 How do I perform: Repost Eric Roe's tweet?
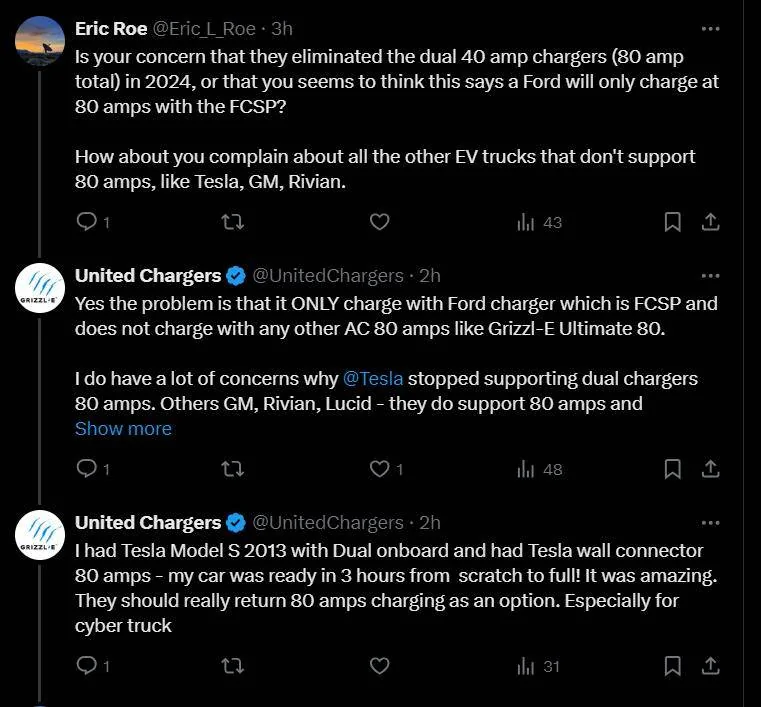(x=232, y=222)
